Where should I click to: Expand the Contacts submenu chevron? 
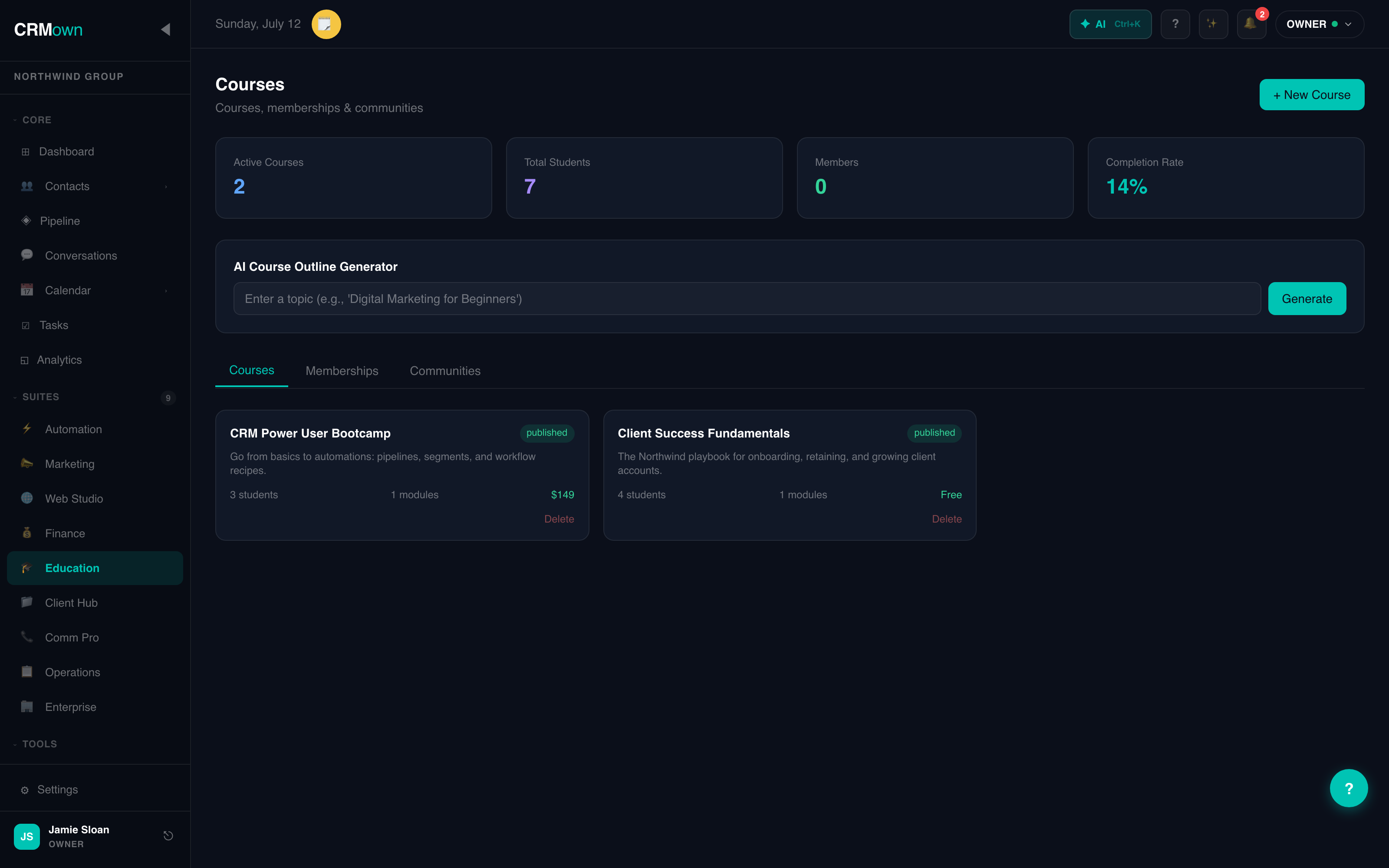click(166, 187)
